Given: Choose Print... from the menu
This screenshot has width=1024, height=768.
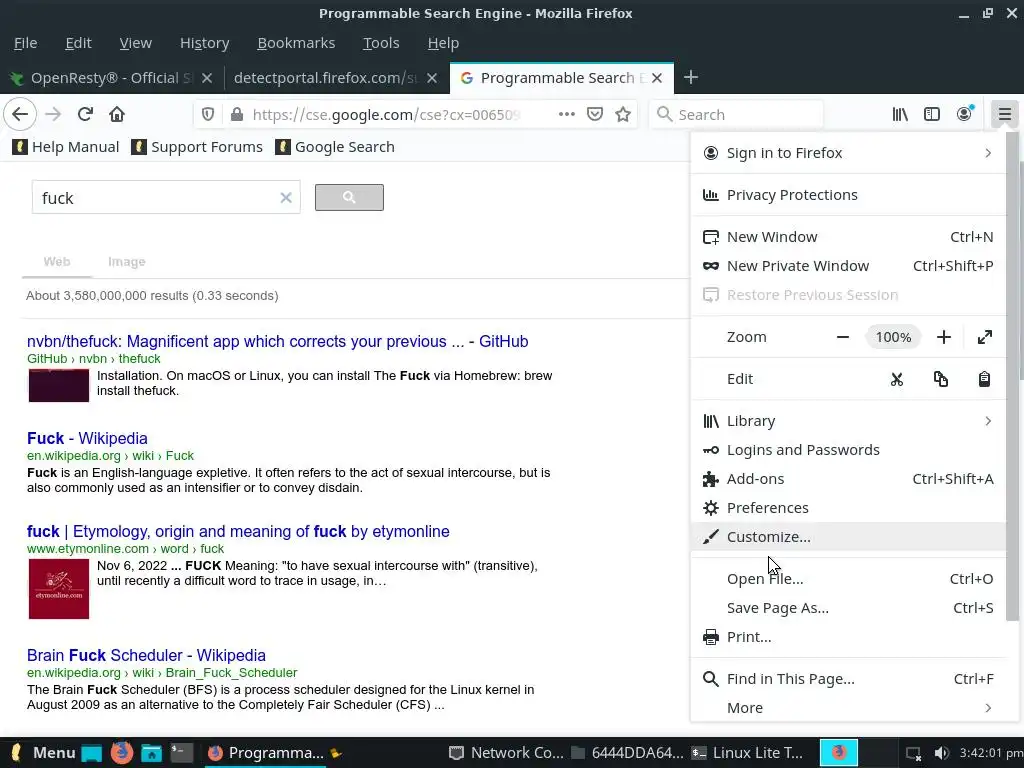Looking at the screenshot, I should [x=848, y=637].
